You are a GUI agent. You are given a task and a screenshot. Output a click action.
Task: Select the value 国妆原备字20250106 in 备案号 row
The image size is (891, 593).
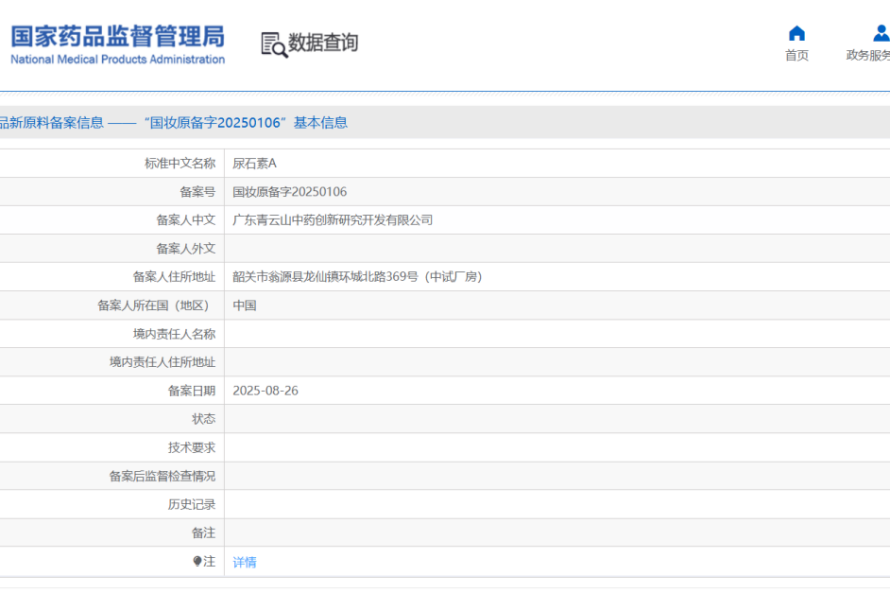[x=290, y=192]
